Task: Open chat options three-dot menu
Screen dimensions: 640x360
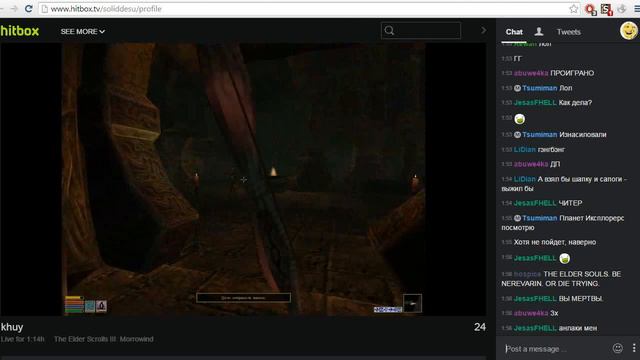Action: point(634,348)
